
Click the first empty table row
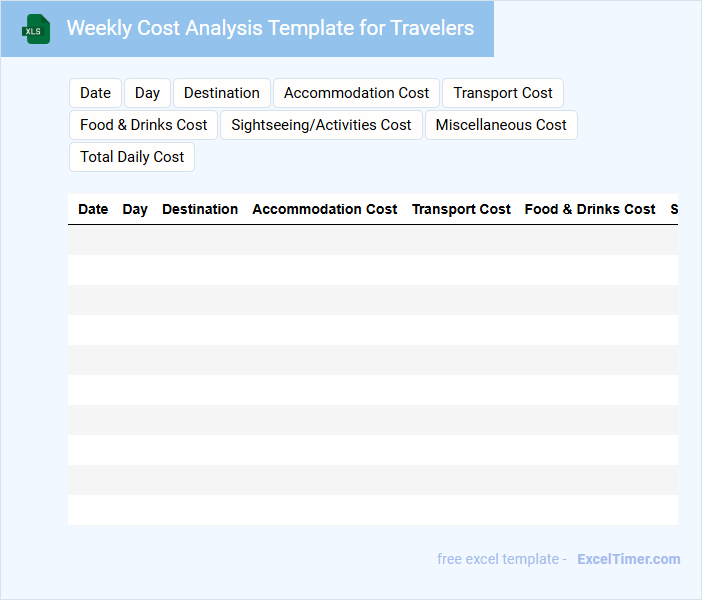372,240
